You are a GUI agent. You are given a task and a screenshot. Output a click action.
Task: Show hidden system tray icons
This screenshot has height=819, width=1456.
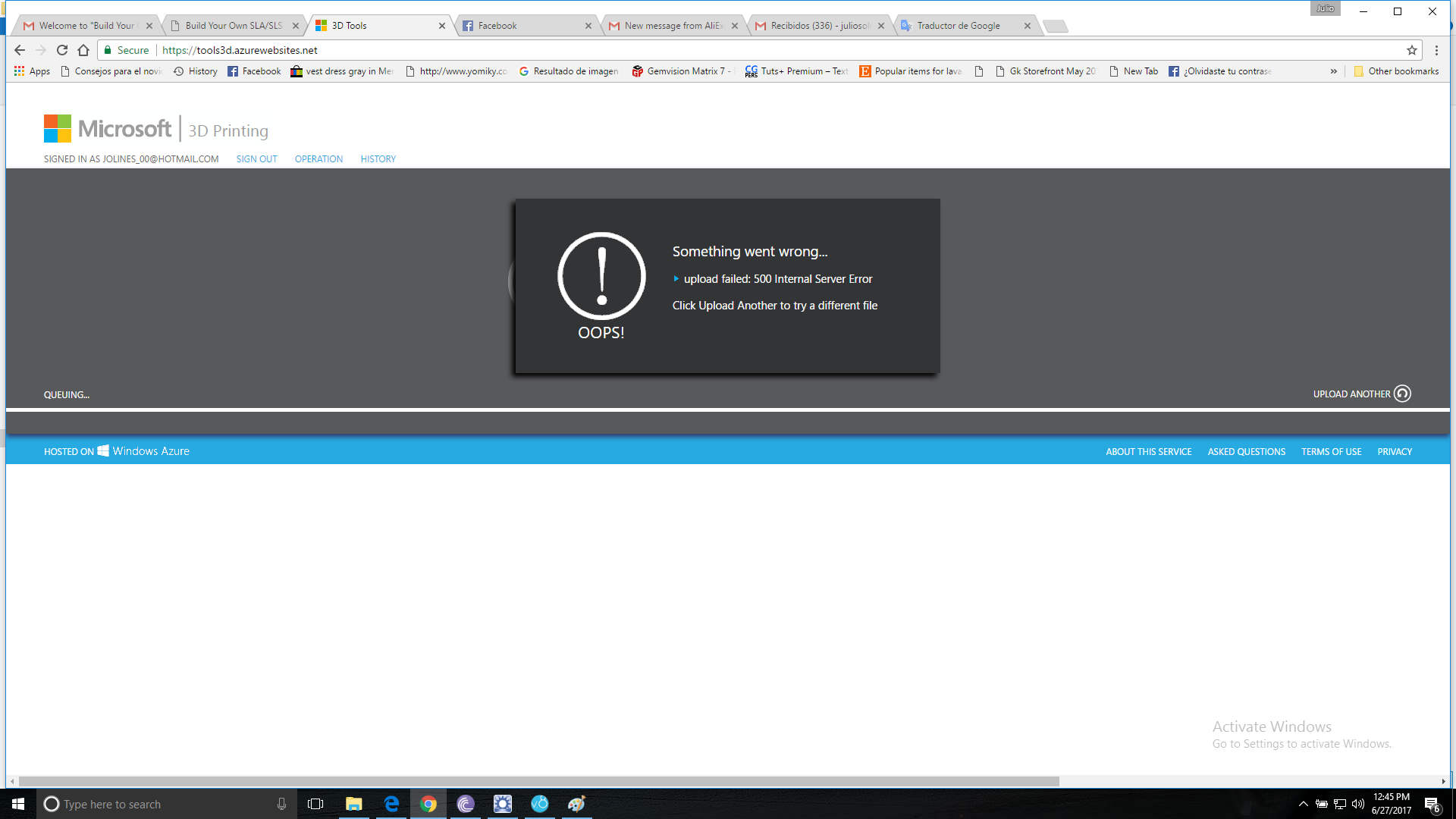pyautogui.click(x=1303, y=804)
